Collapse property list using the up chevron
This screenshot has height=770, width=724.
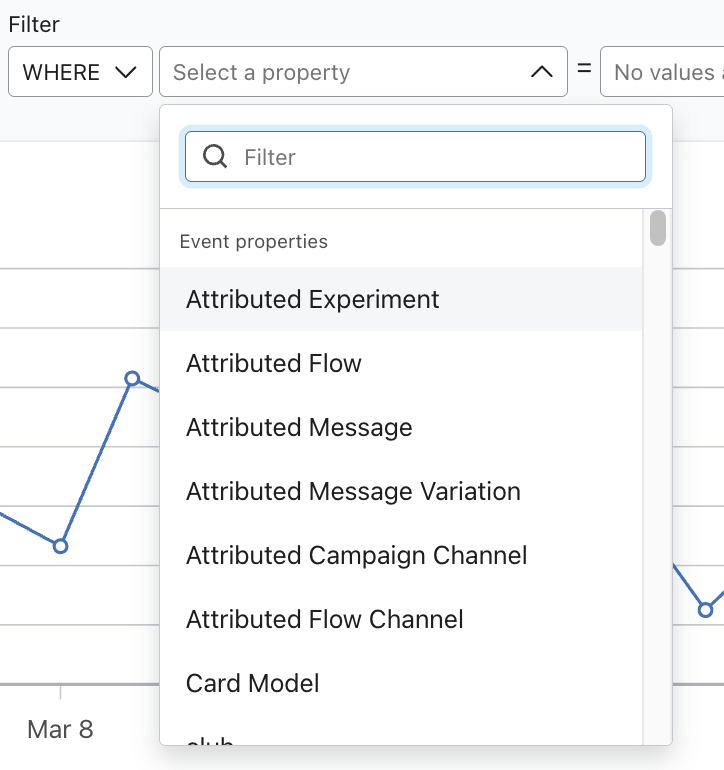pos(541,72)
